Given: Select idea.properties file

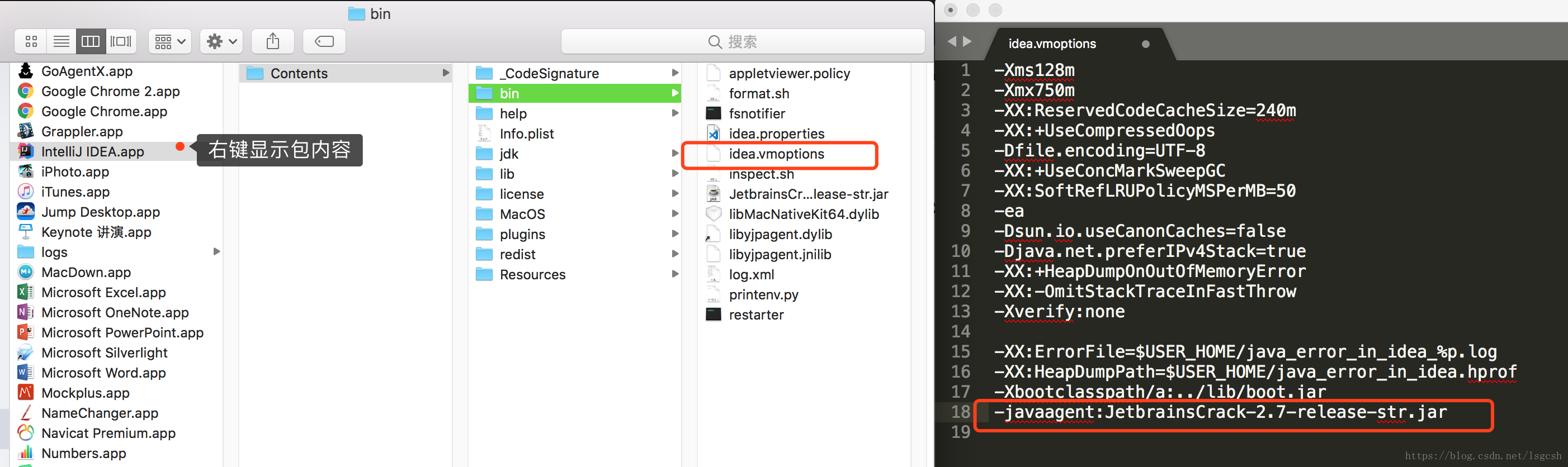Looking at the screenshot, I should coord(776,133).
